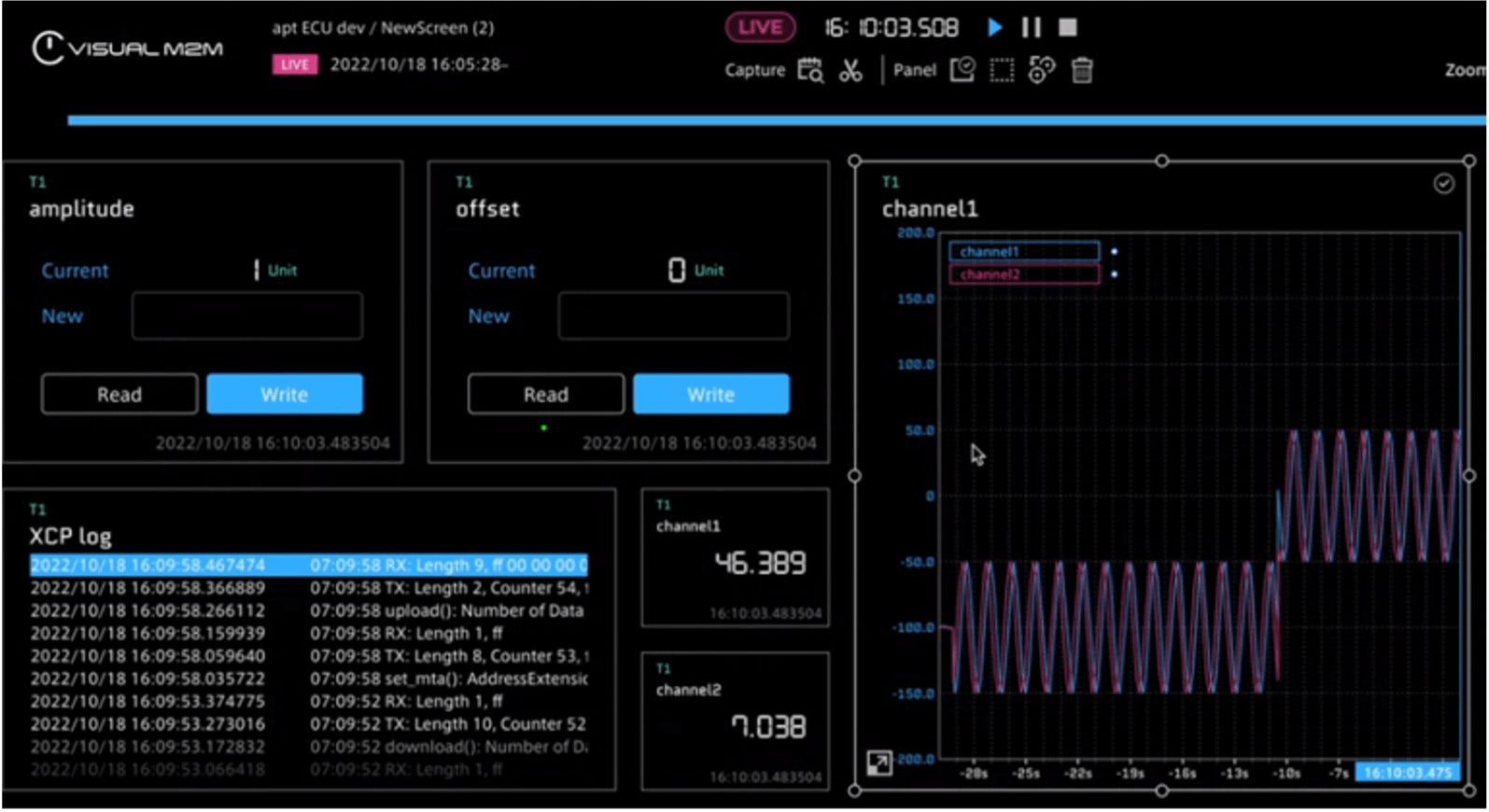Toggle channel2 legend visibility in the graph
This screenshot has height=812, width=1489.
(x=1024, y=273)
